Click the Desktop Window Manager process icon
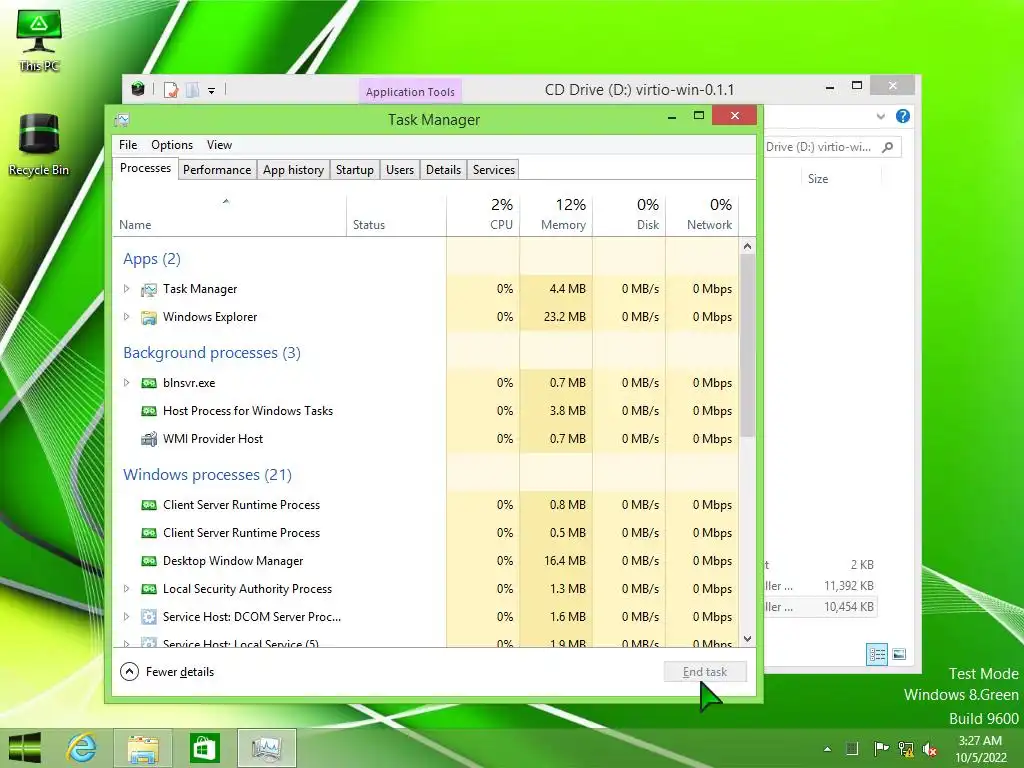 149,561
